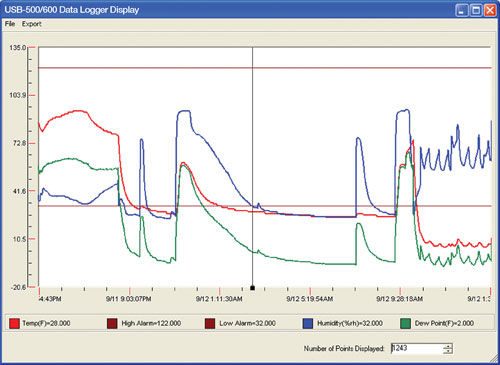Click the 9/12 1:11:30AM time axis label

tap(219, 299)
